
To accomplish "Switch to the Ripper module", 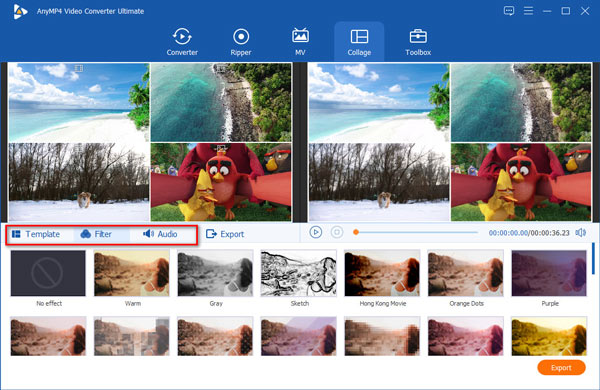I will (241, 42).
